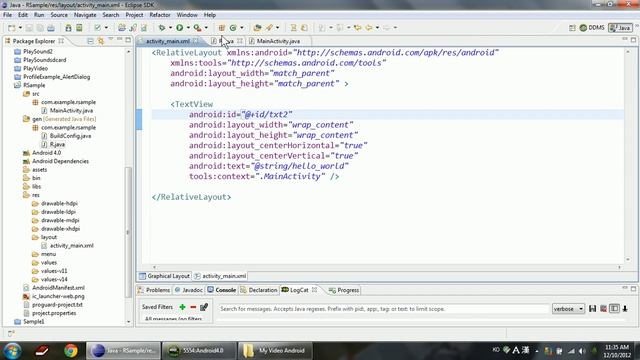Click the Debug bug icon
The image size is (640, 360).
tap(162, 28)
